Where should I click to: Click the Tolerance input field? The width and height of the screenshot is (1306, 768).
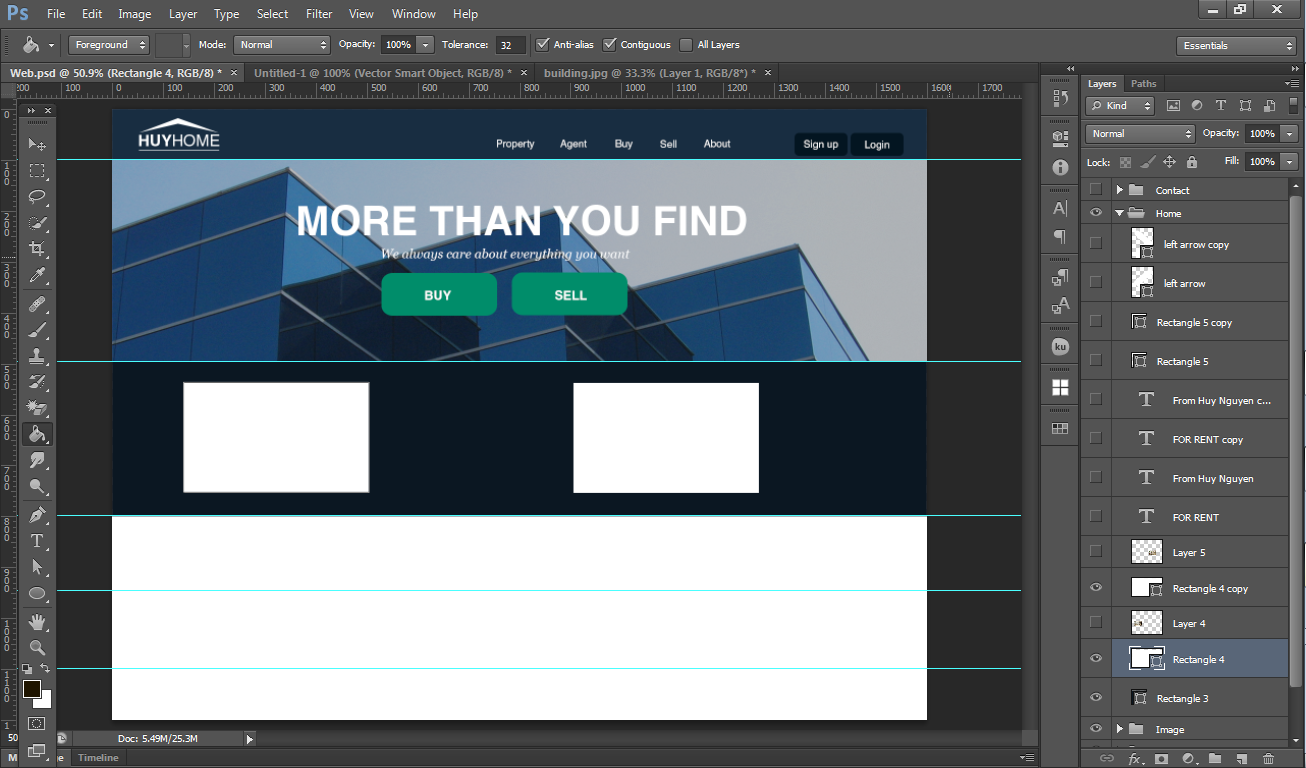[510, 45]
